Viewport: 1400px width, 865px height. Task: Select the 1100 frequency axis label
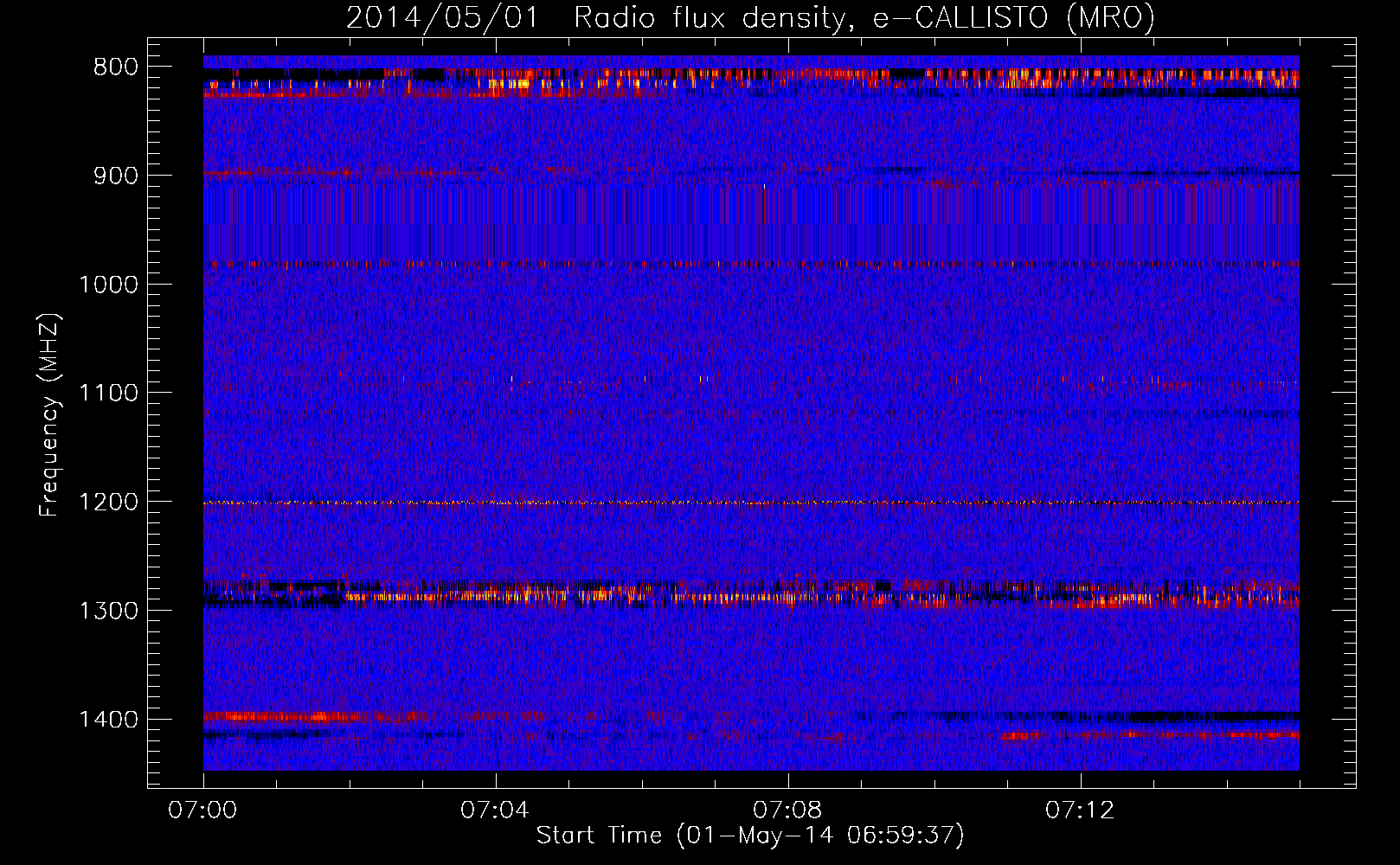[x=108, y=394]
